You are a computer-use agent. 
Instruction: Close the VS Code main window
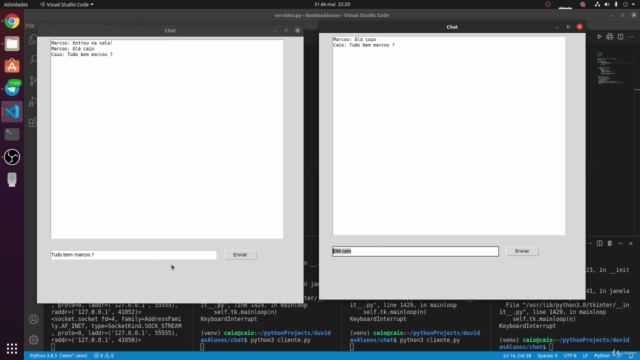coord(633,15)
